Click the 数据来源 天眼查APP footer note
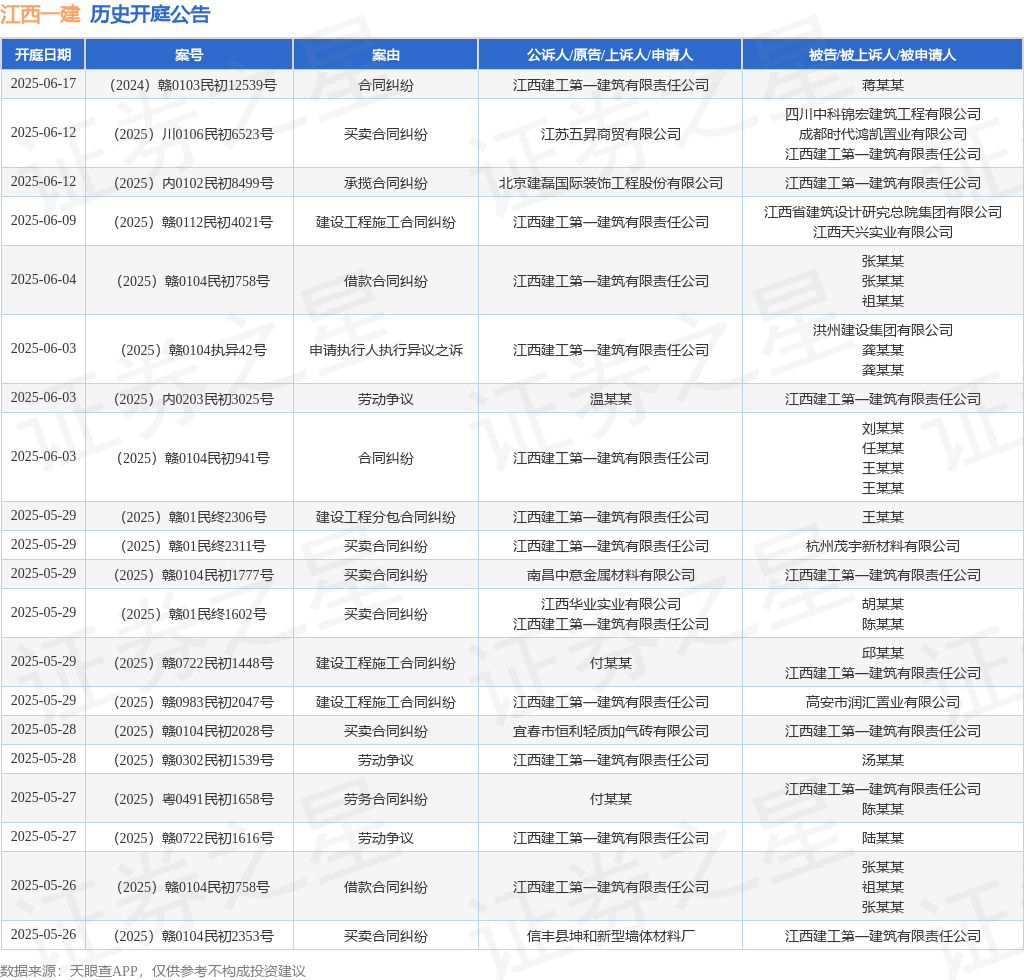Viewport: 1024px width, 980px height. 153,971
